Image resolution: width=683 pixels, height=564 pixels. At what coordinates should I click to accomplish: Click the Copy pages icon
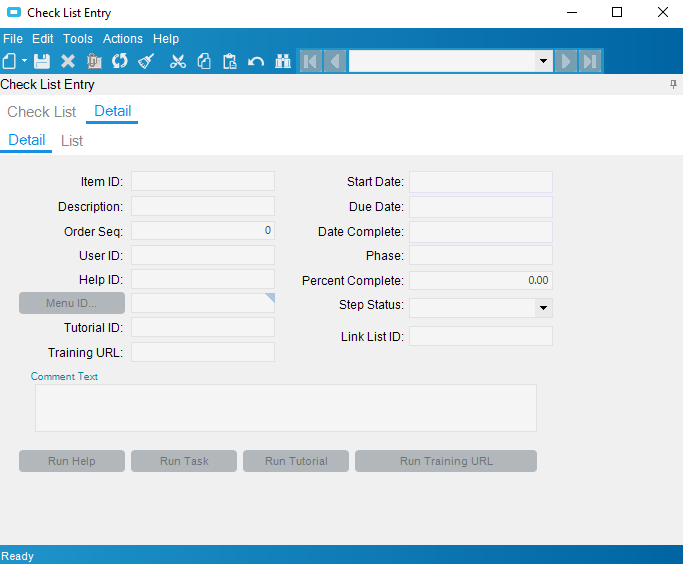[x=204, y=61]
